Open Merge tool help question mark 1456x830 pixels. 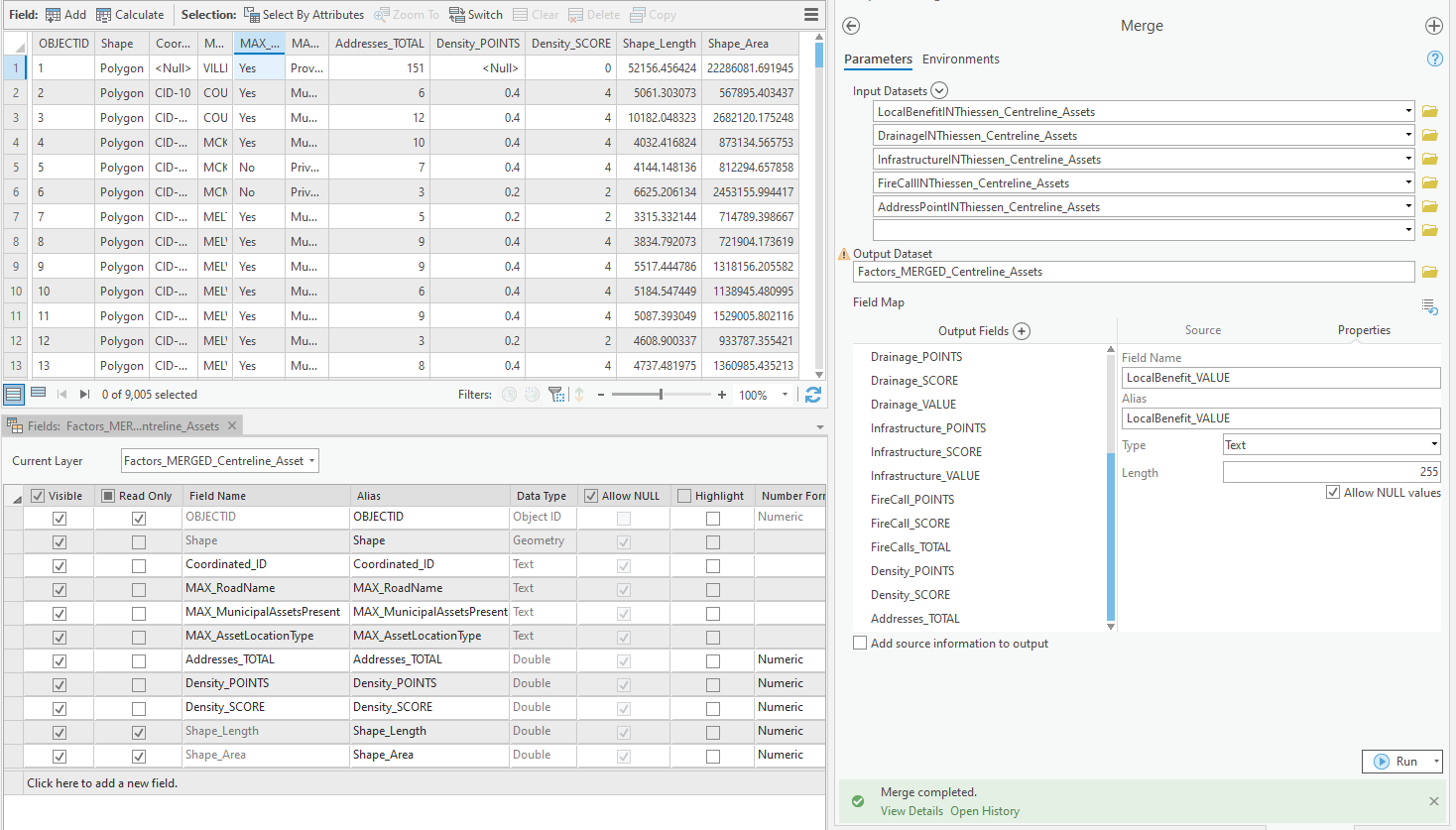pos(1434,59)
